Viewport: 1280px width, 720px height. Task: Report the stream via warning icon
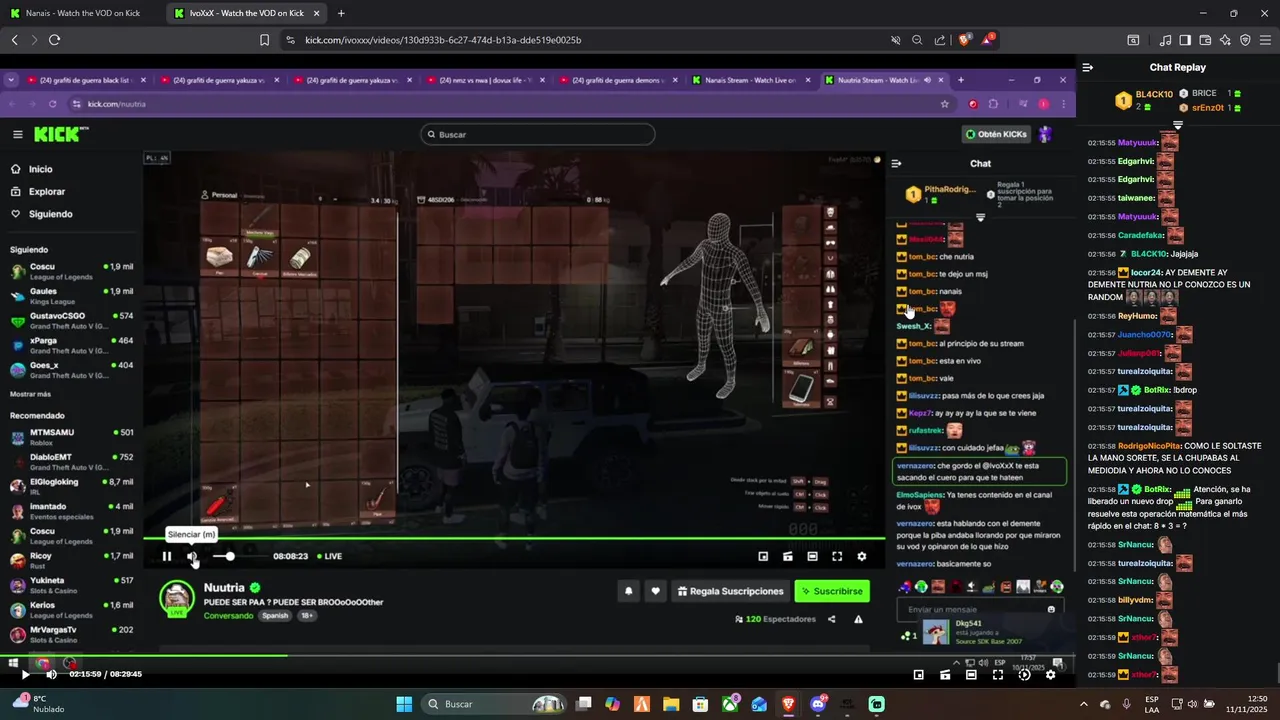pos(858,619)
